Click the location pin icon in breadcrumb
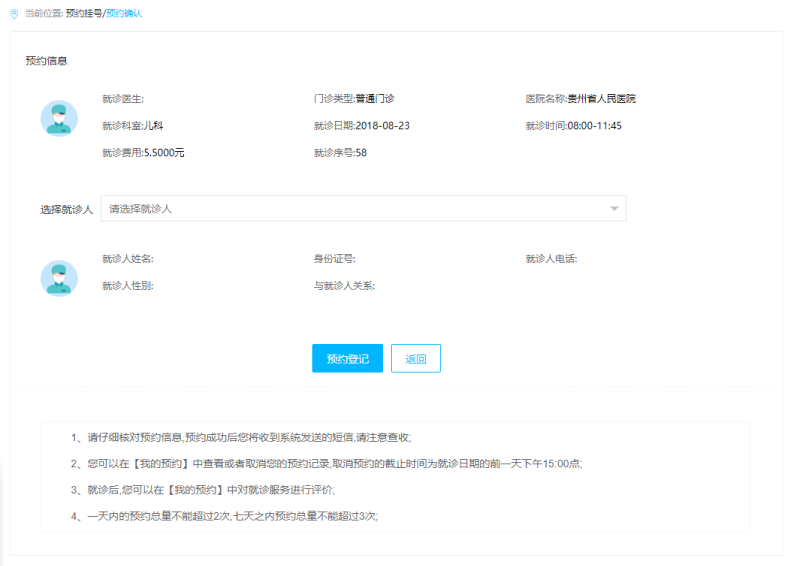Screen dimensions: 794x566 pos(14,13)
